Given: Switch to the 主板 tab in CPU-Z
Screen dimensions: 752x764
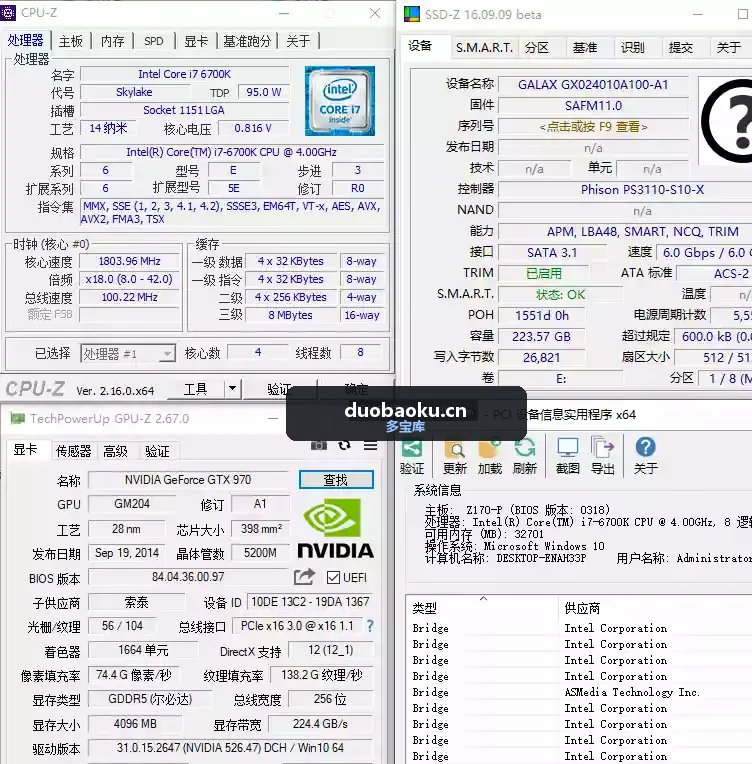Looking at the screenshot, I should (71, 41).
